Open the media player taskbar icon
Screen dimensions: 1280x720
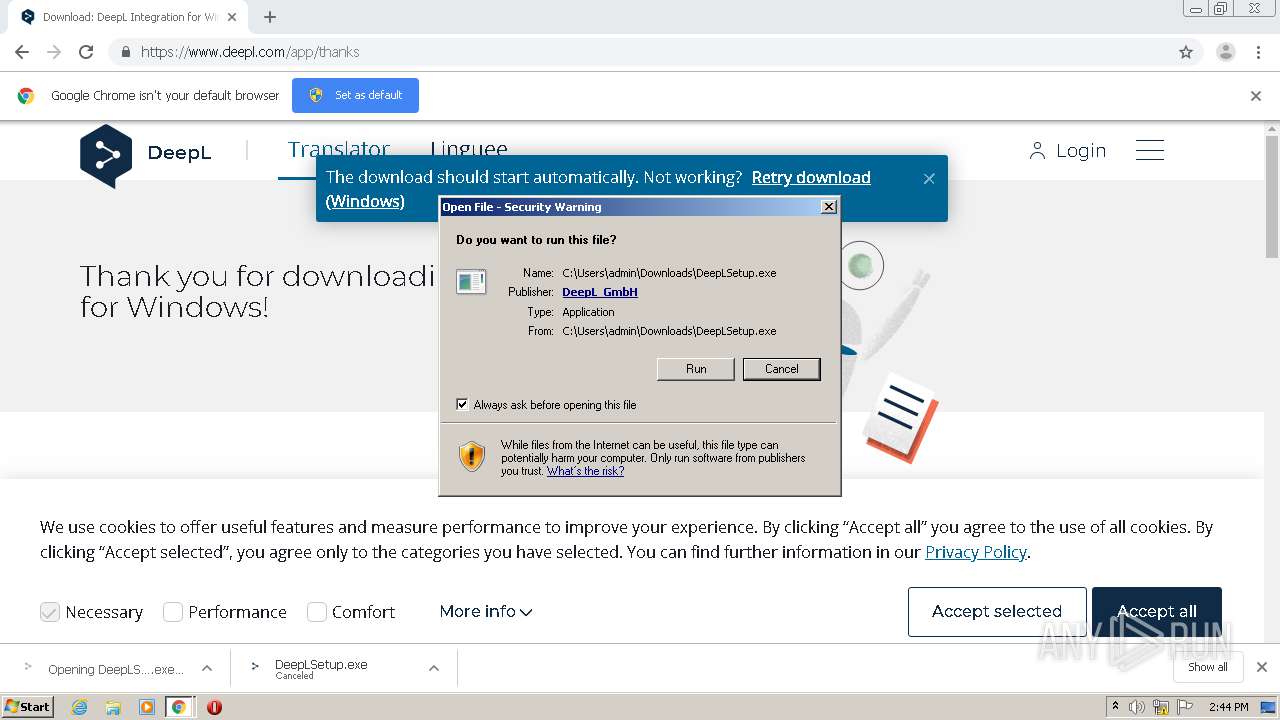click(146, 707)
